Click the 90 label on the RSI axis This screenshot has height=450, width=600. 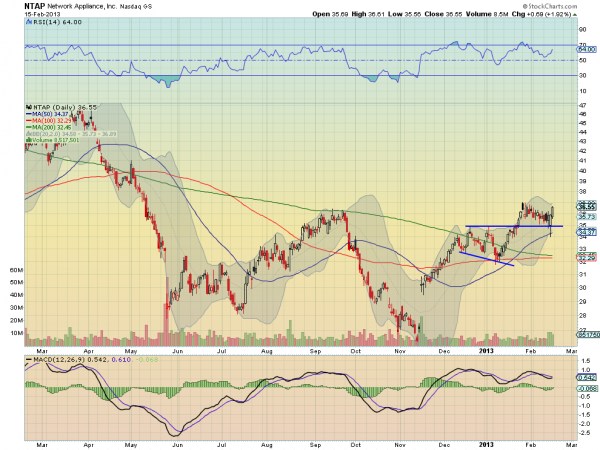coord(582,29)
